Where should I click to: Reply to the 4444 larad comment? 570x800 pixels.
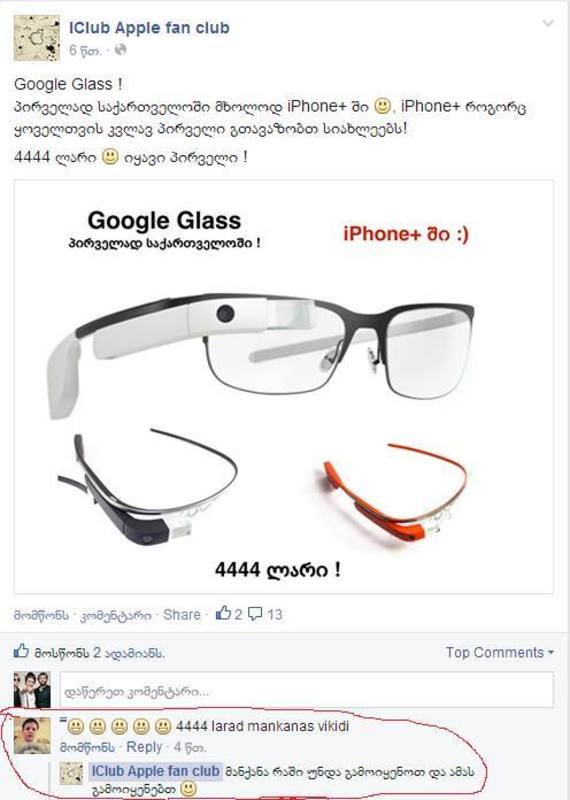pos(144,747)
